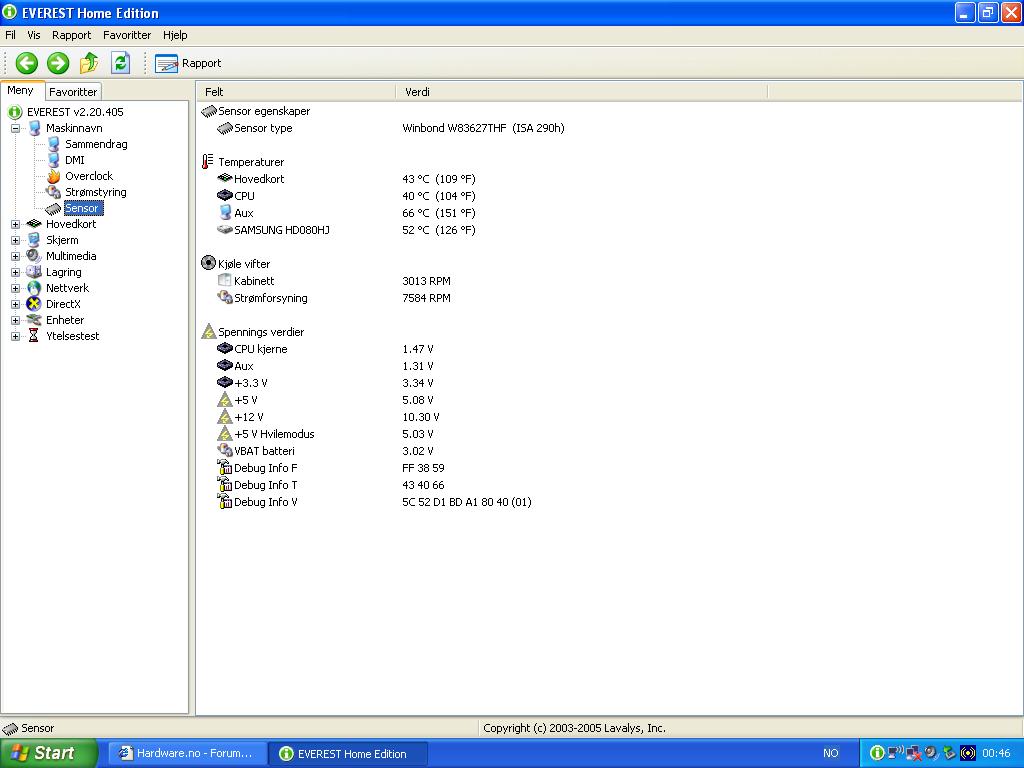Open the Vis menu
This screenshot has height=768, width=1024.
click(x=34, y=35)
